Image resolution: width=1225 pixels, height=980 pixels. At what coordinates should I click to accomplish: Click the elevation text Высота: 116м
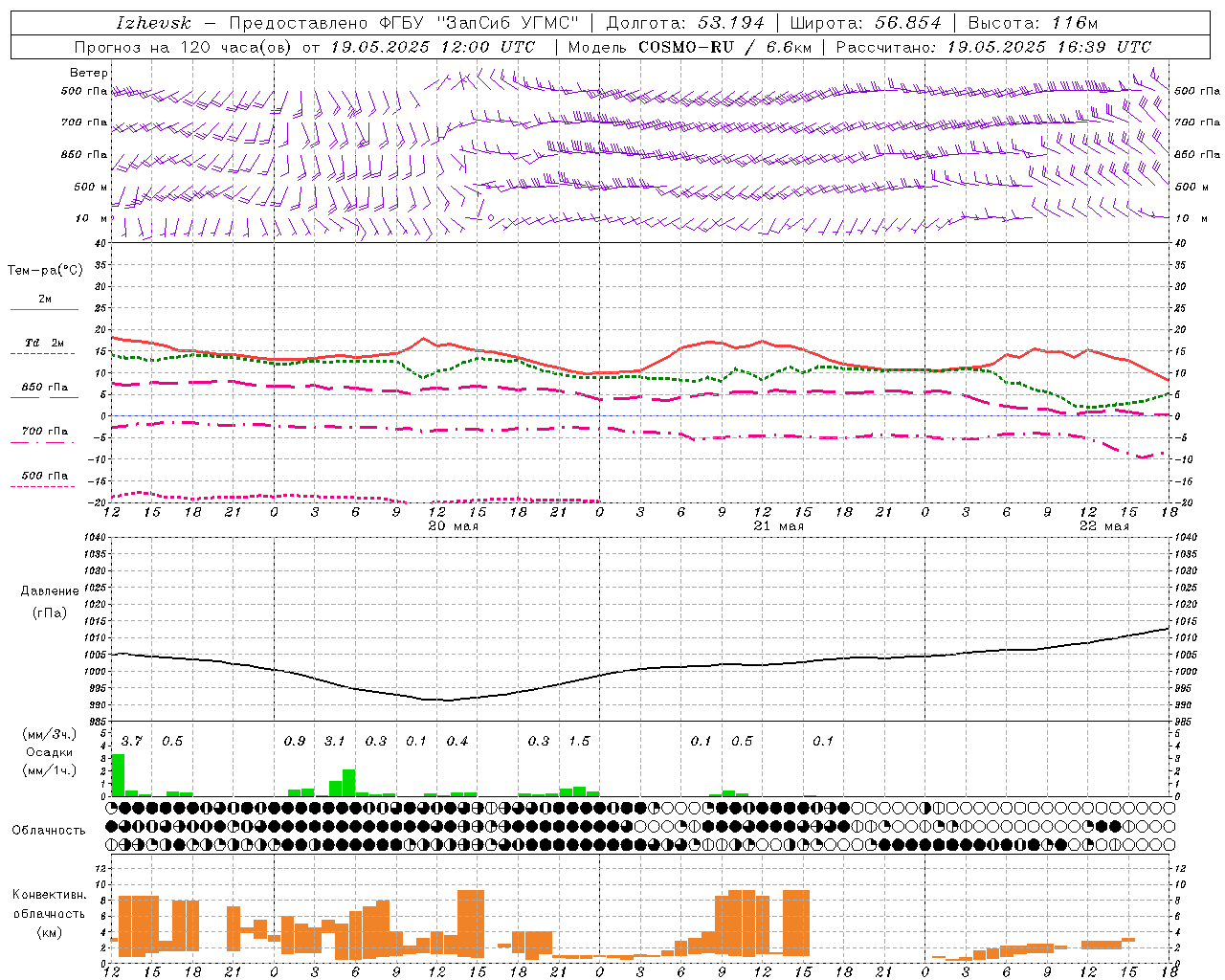click(x=1033, y=23)
